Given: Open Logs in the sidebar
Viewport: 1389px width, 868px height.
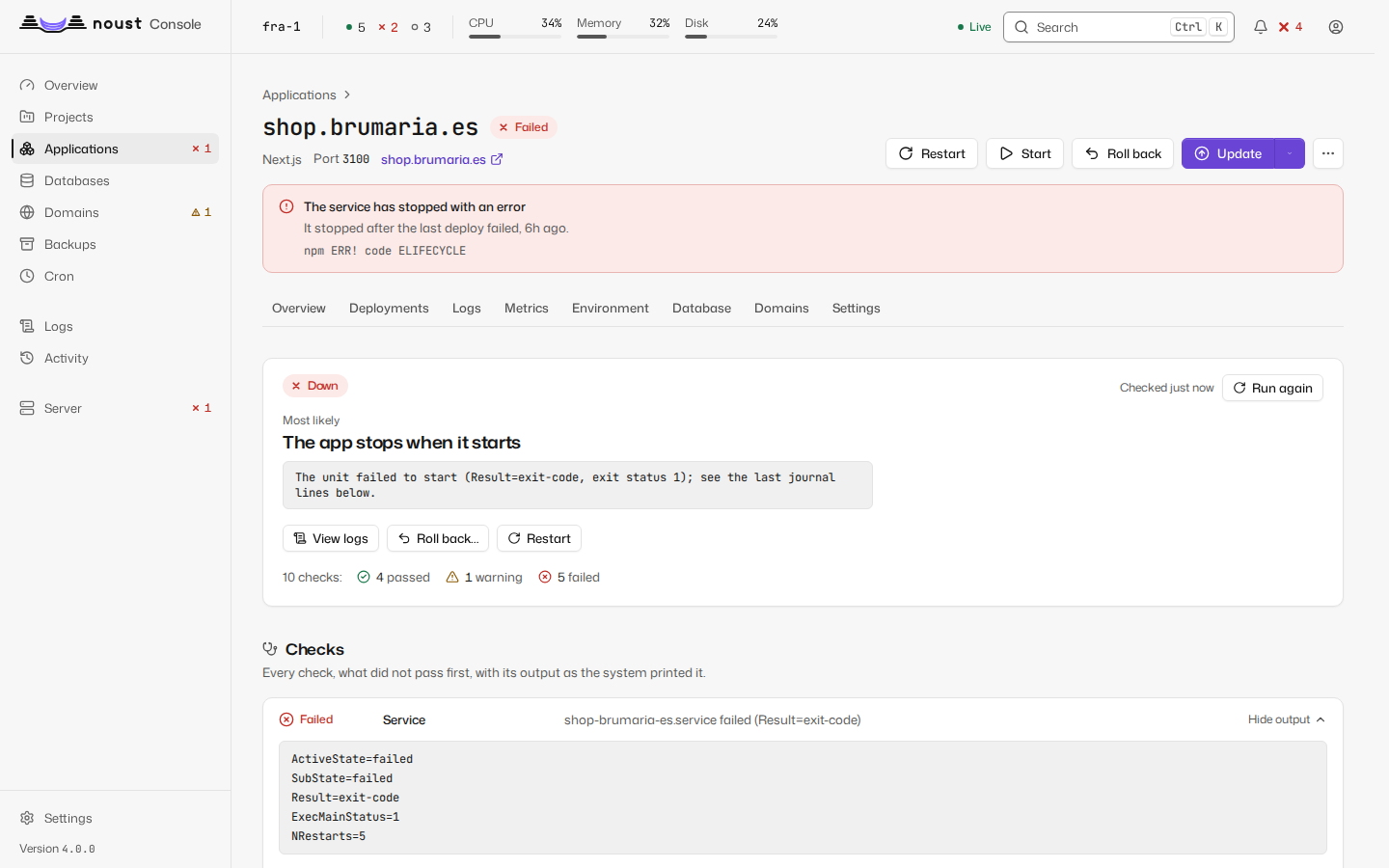Looking at the screenshot, I should point(115,326).
